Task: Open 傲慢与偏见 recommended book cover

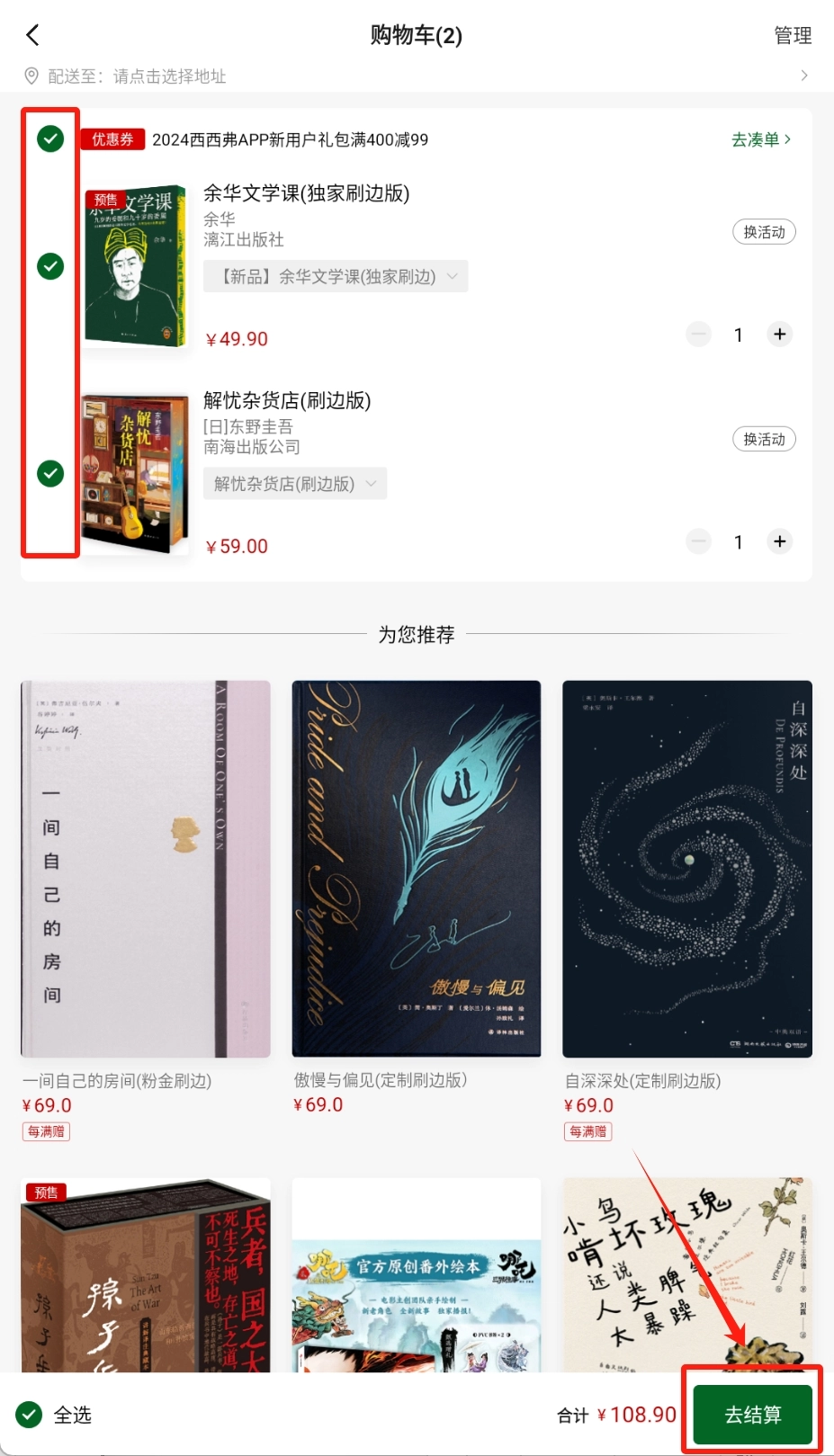Action: [x=417, y=869]
